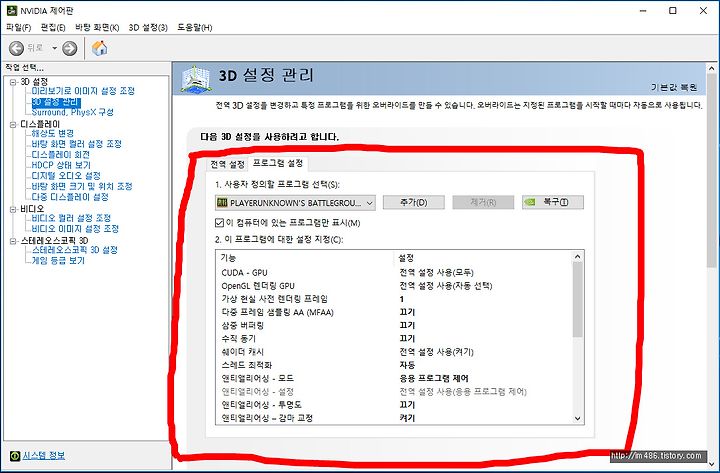Switch to the 프로그램 설정 tab
The width and height of the screenshot is (720, 473).
tap(278, 163)
